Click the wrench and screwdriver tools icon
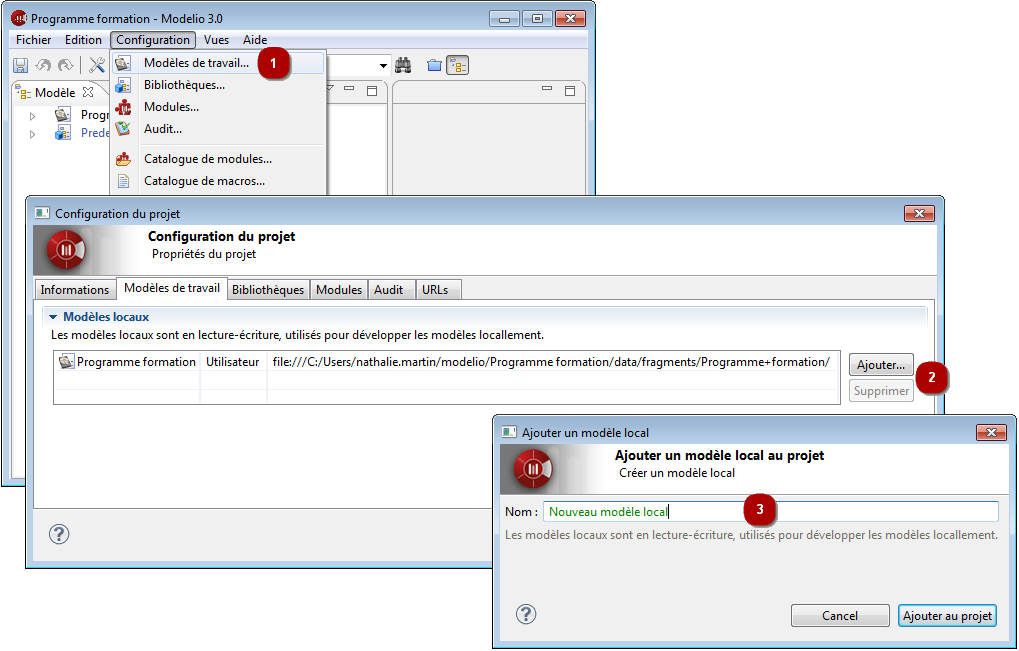1019x651 pixels. [x=97, y=65]
